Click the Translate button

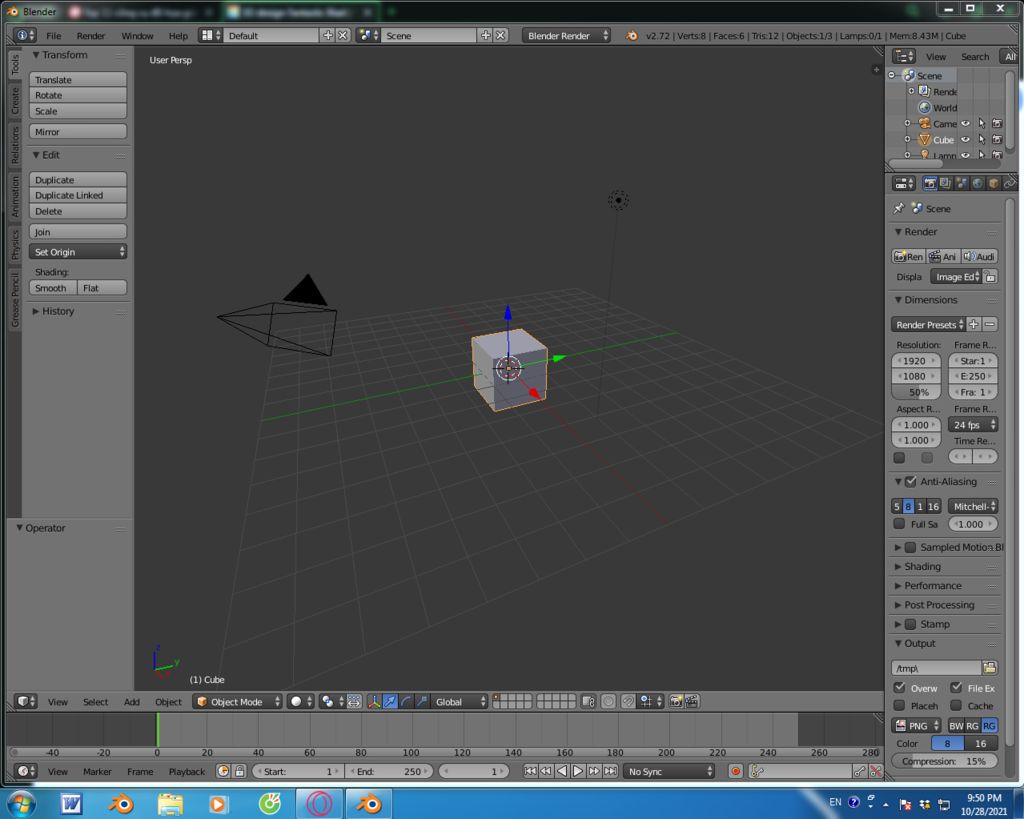coord(78,80)
